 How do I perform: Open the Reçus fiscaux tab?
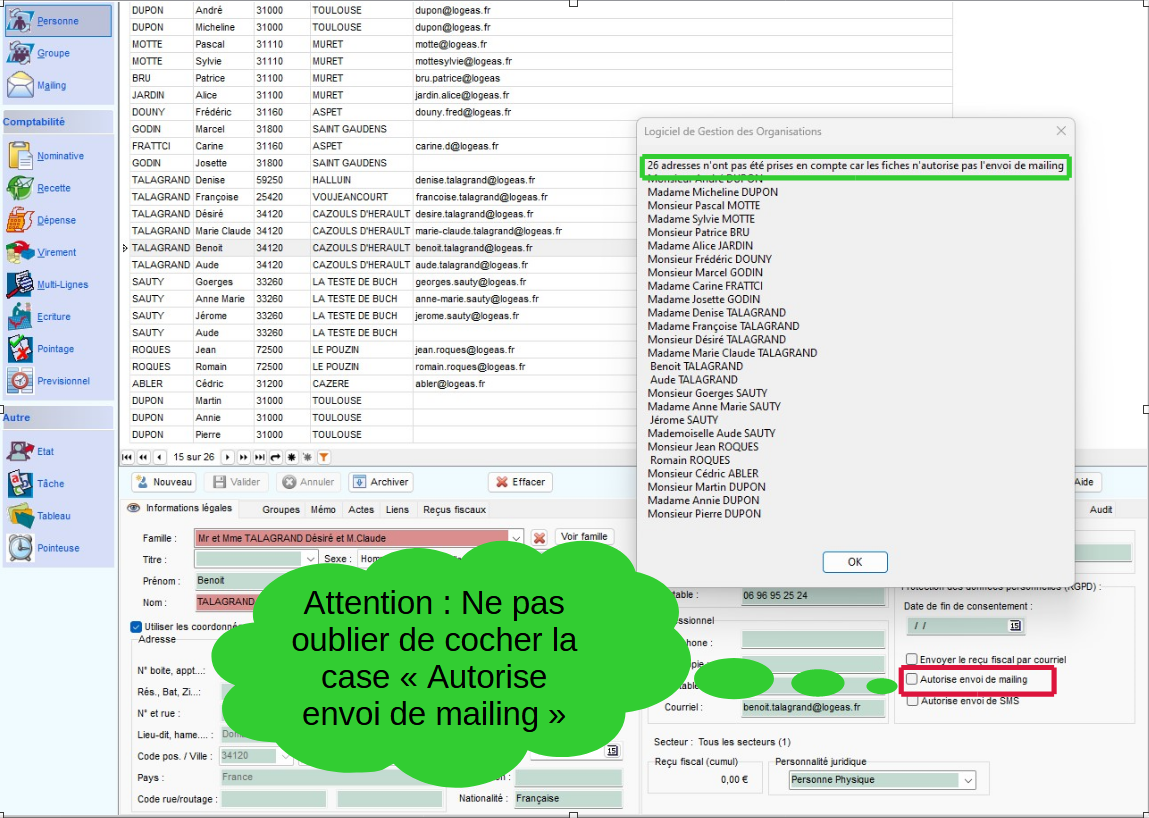[454, 510]
